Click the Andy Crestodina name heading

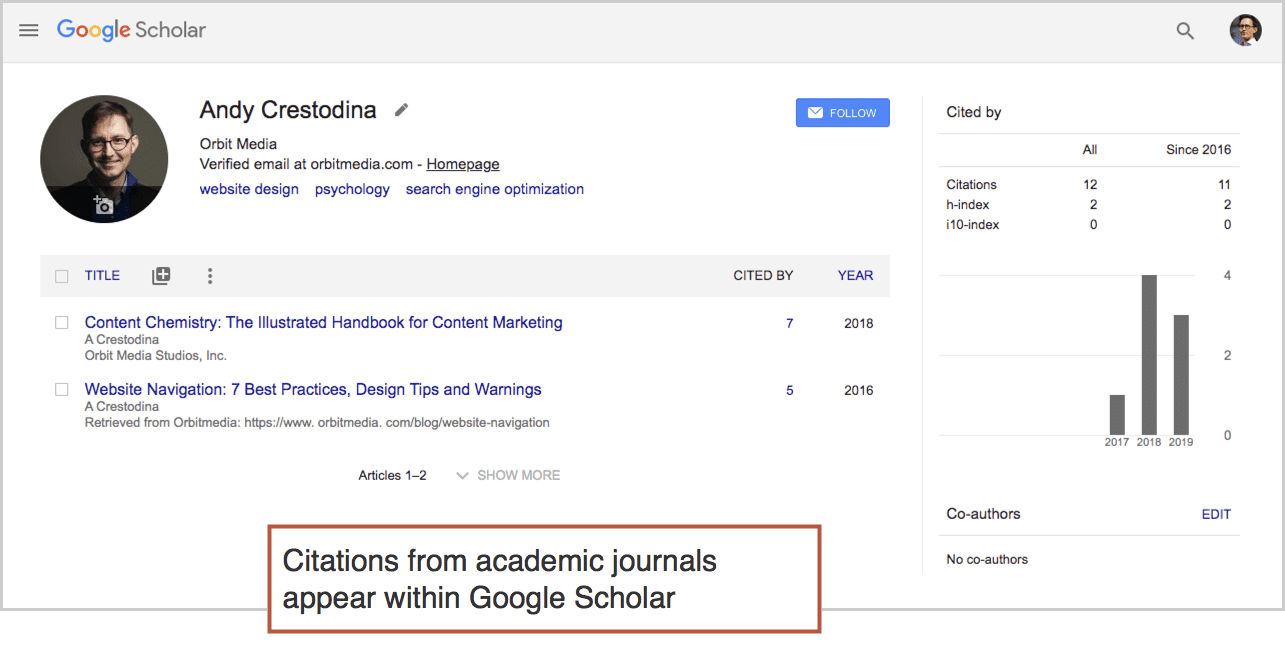click(x=288, y=110)
